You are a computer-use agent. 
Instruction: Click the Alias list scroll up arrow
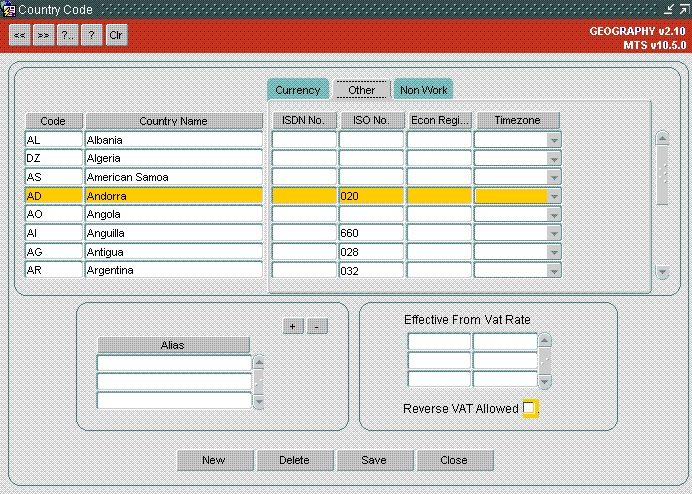[x=259, y=362]
